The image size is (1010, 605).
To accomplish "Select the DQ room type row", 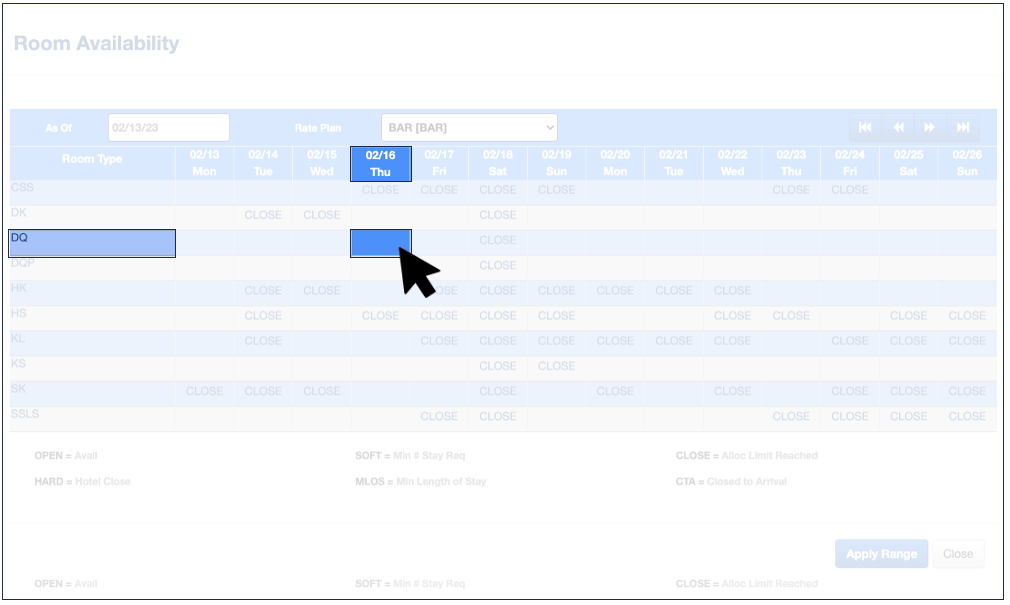I will point(92,243).
